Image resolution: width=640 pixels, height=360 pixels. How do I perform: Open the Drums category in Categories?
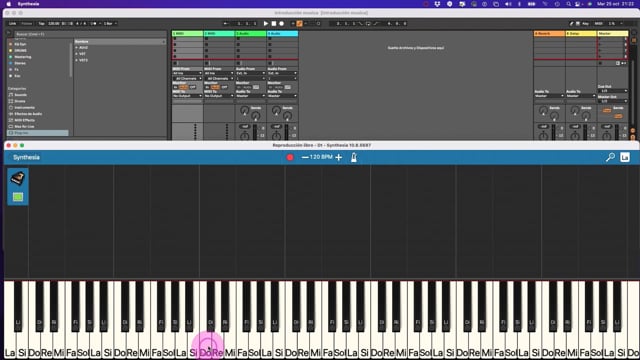click(x=20, y=101)
